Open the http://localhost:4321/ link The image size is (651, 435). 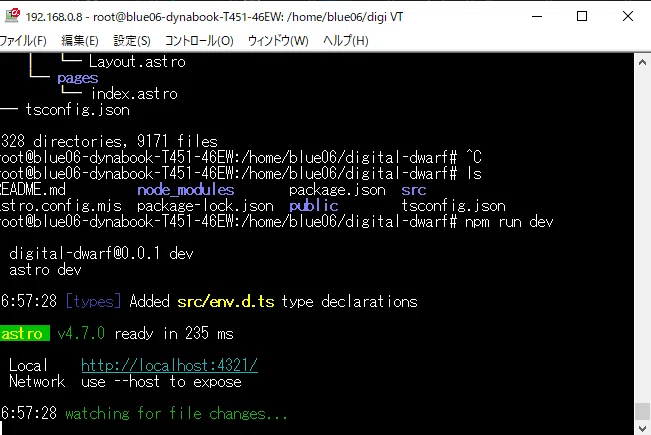point(169,365)
